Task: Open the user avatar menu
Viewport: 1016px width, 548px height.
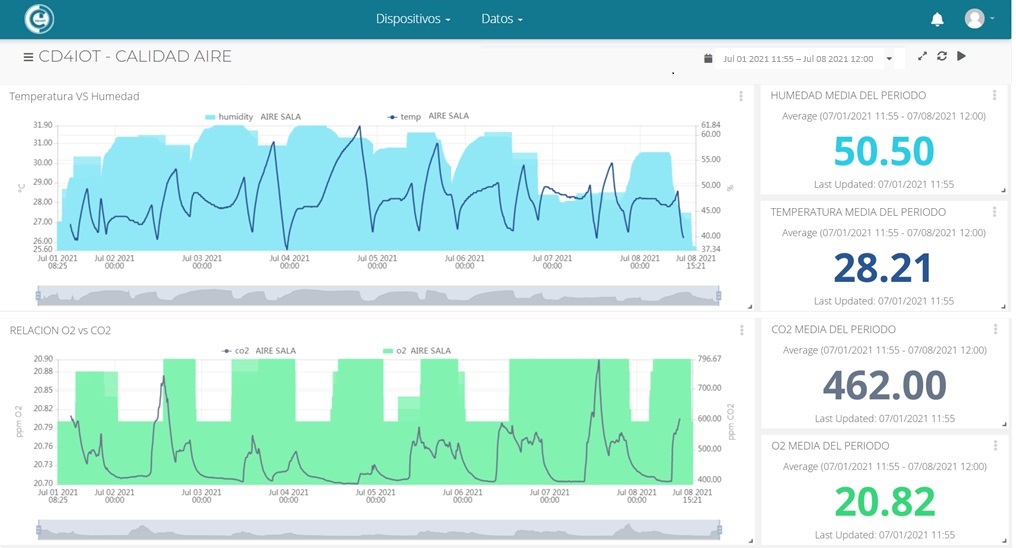Action: pos(975,19)
